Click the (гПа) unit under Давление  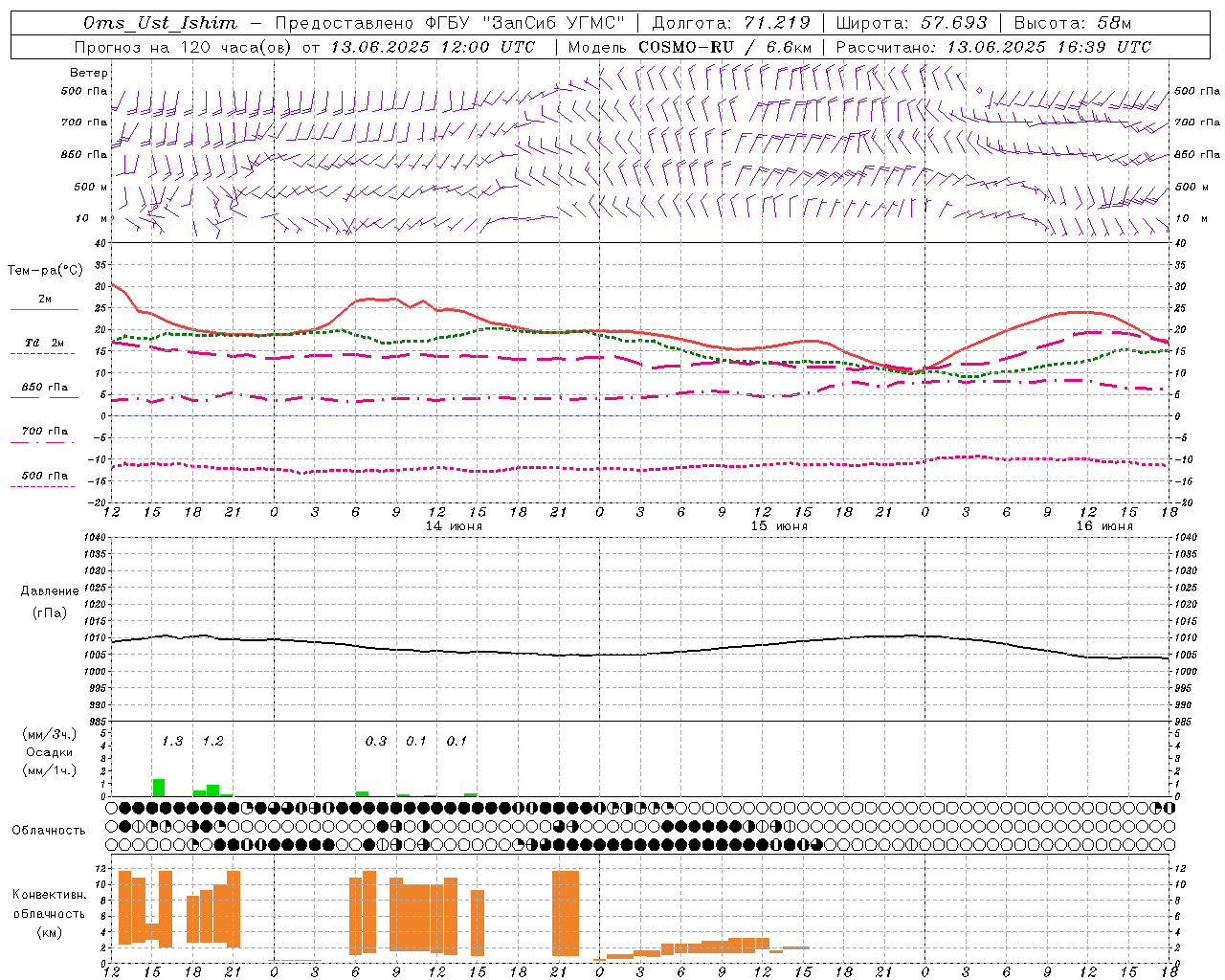pos(50,612)
